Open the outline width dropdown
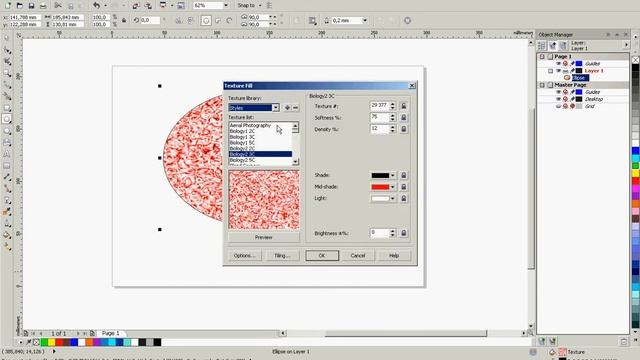 365,20
